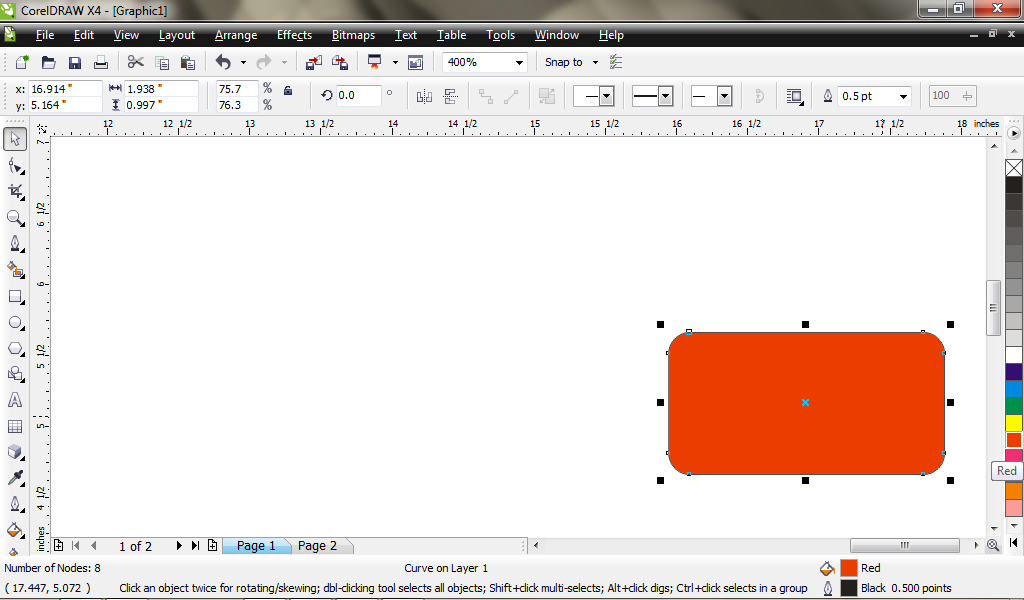Select the Text tool

click(15, 400)
